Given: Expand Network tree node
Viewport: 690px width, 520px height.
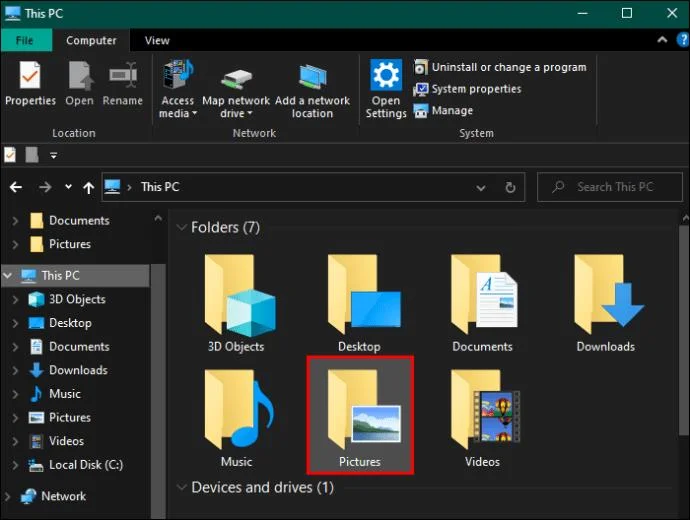Looking at the screenshot, I should (x=7, y=496).
